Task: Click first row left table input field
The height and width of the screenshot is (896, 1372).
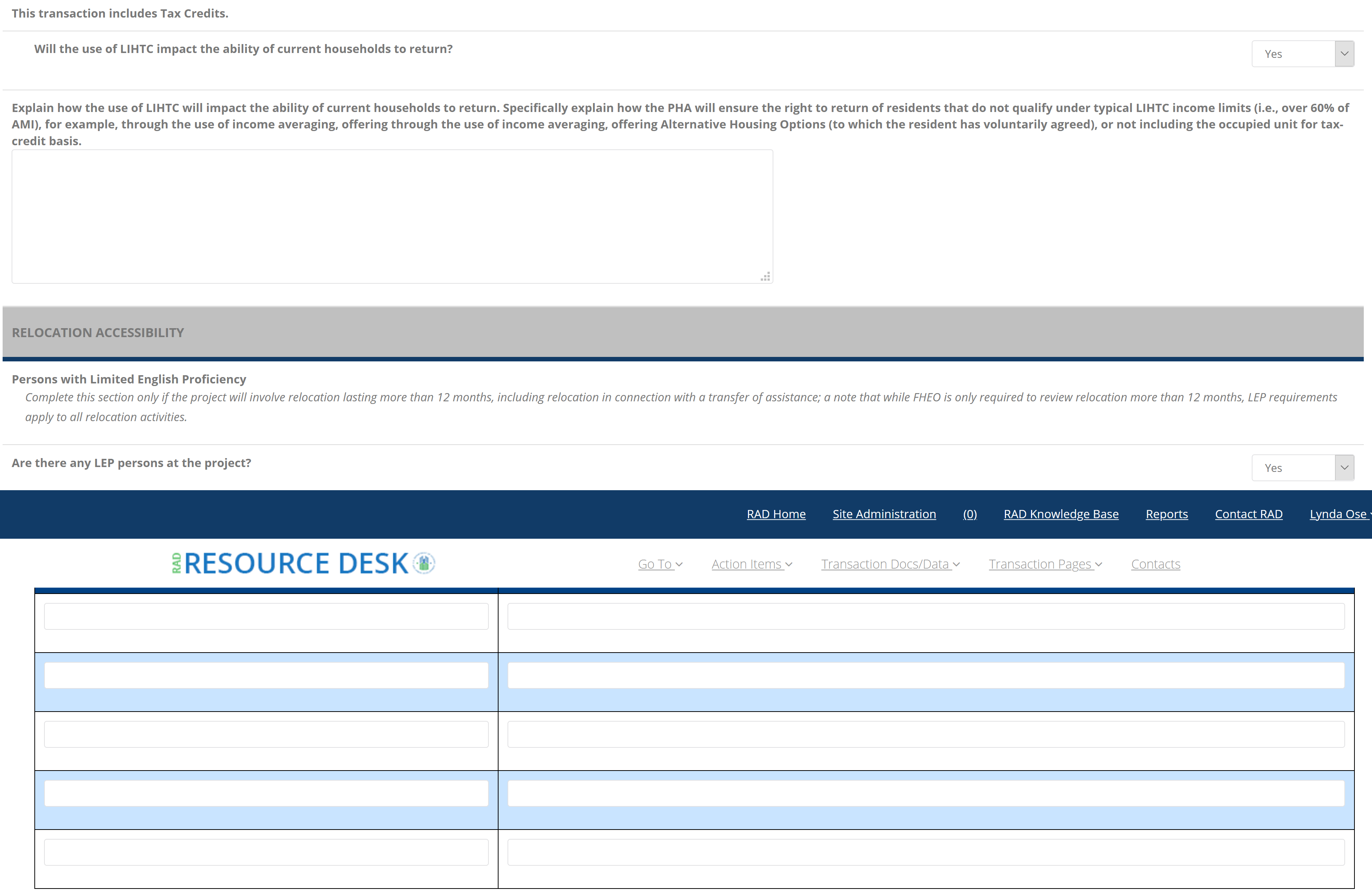Action: tap(266, 616)
